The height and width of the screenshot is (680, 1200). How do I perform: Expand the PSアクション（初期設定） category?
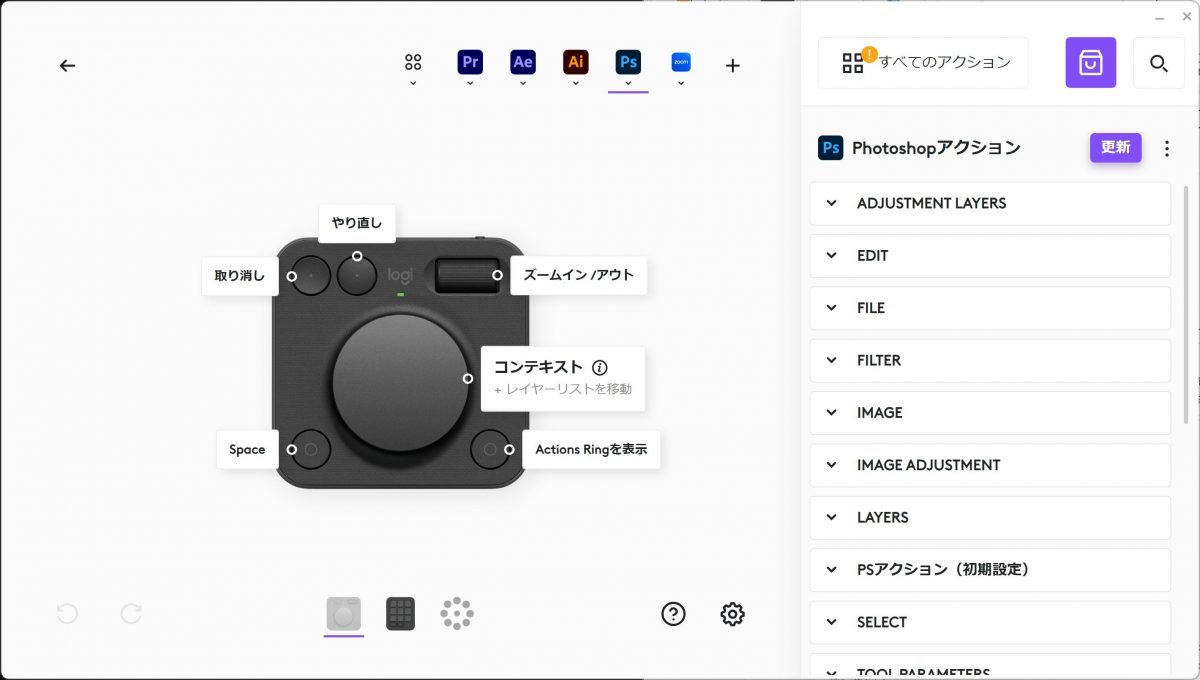pyautogui.click(x=990, y=570)
